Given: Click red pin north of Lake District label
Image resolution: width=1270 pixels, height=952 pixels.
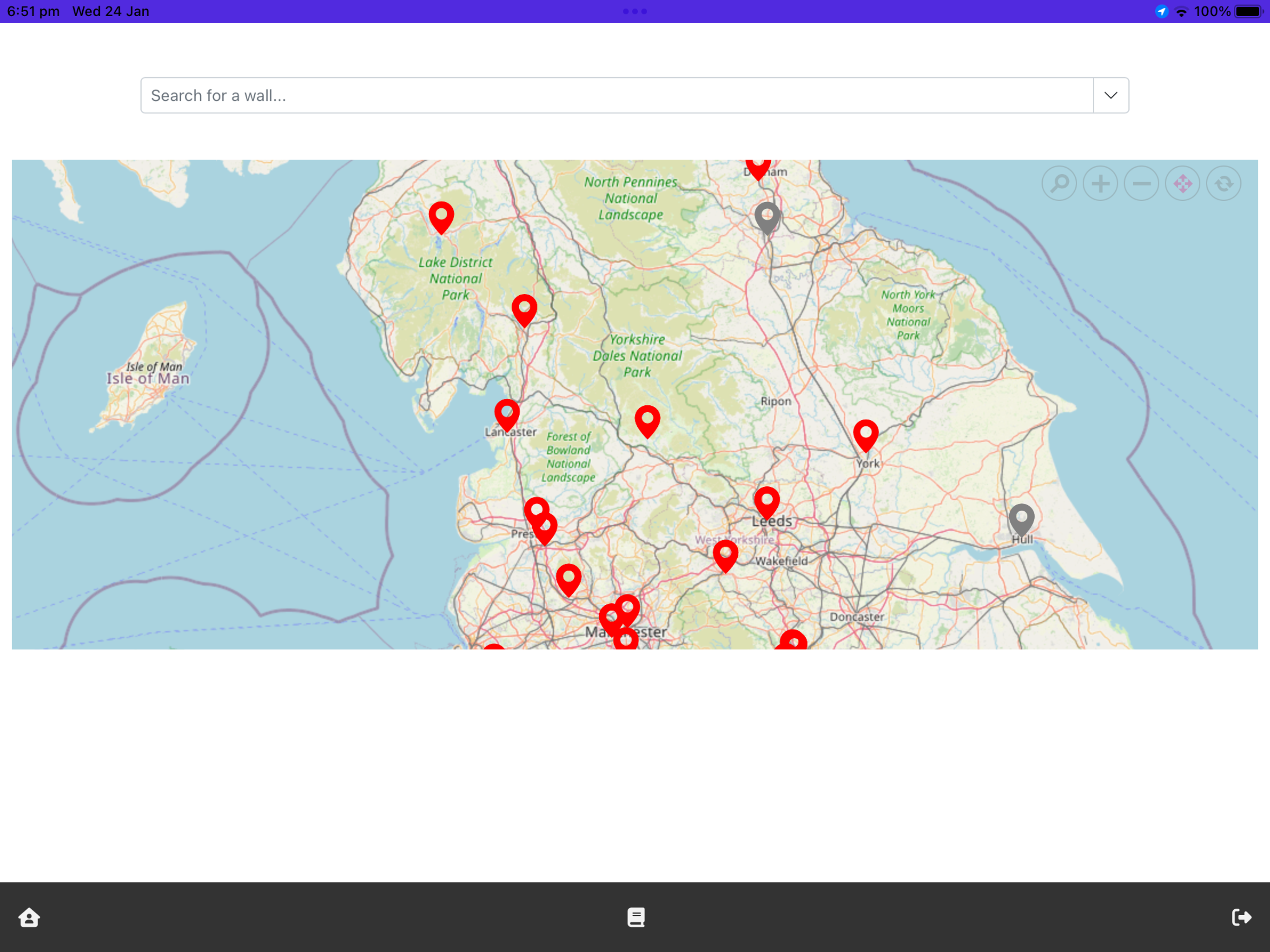Looking at the screenshot, I should (442, 216).
